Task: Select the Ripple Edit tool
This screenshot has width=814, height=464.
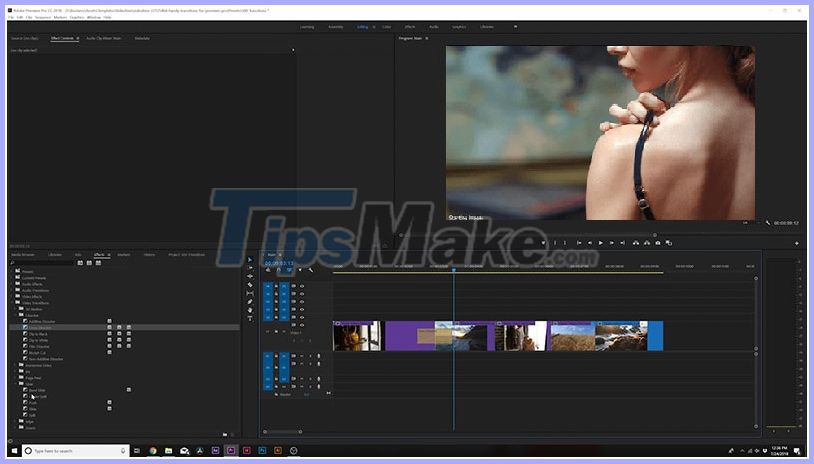Action: [250, 276]
